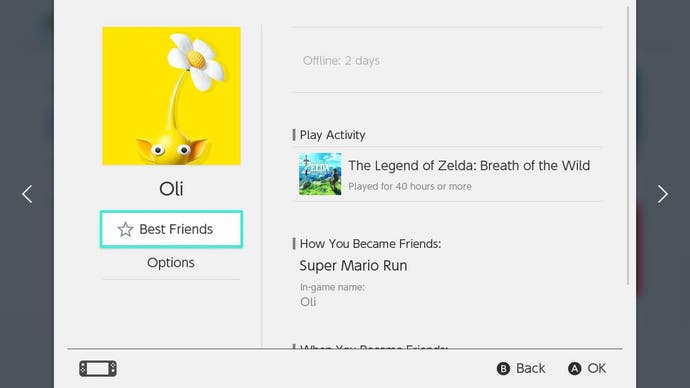The image size is (690, 388).
Task: Click the A button icon for OK
Action: click(x=574, y=369)
